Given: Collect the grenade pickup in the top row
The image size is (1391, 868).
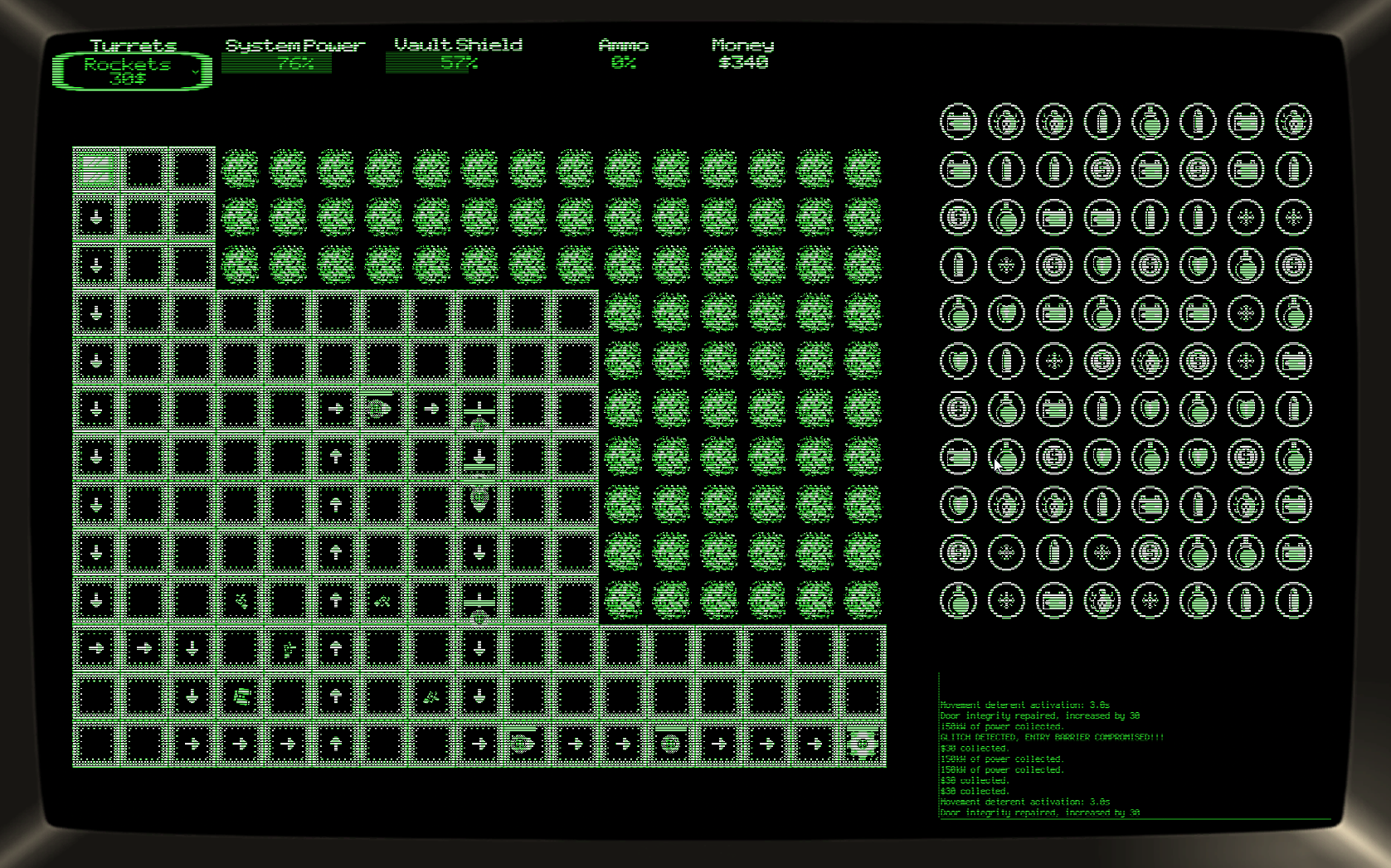Looking at the screenshot, I should coord(1150,122).
